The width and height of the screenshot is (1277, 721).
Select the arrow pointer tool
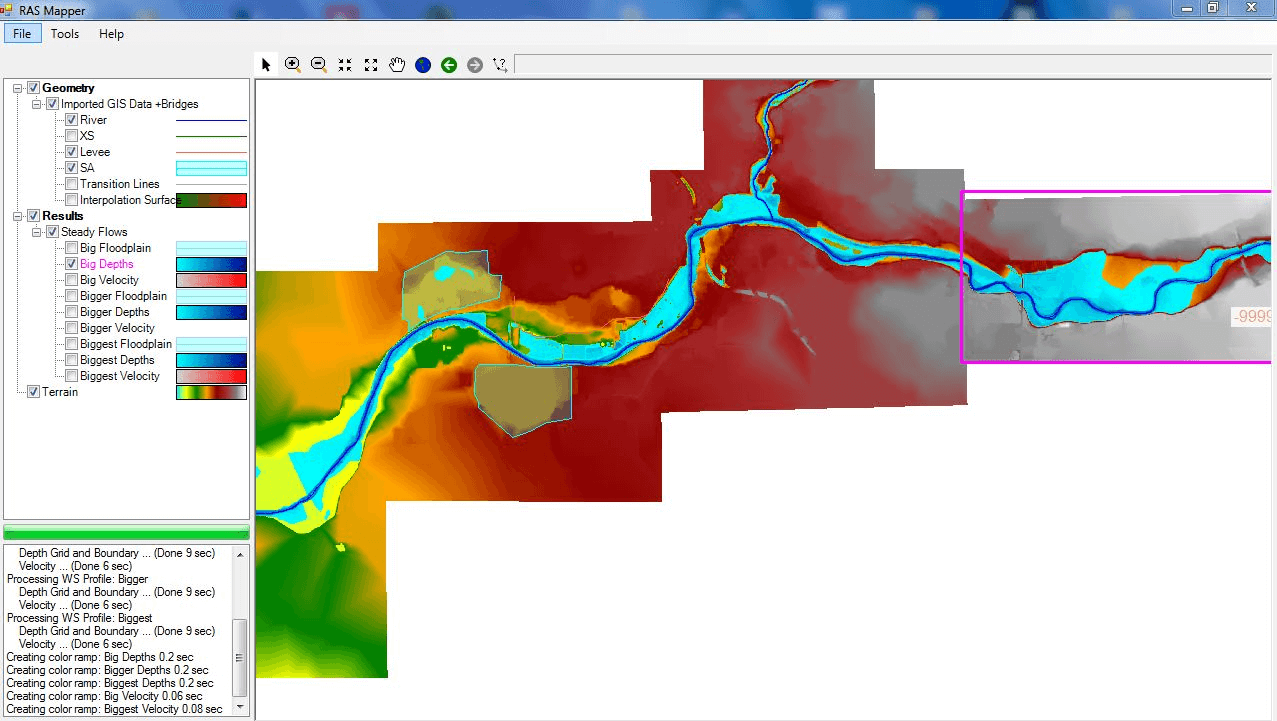point(266,65)
